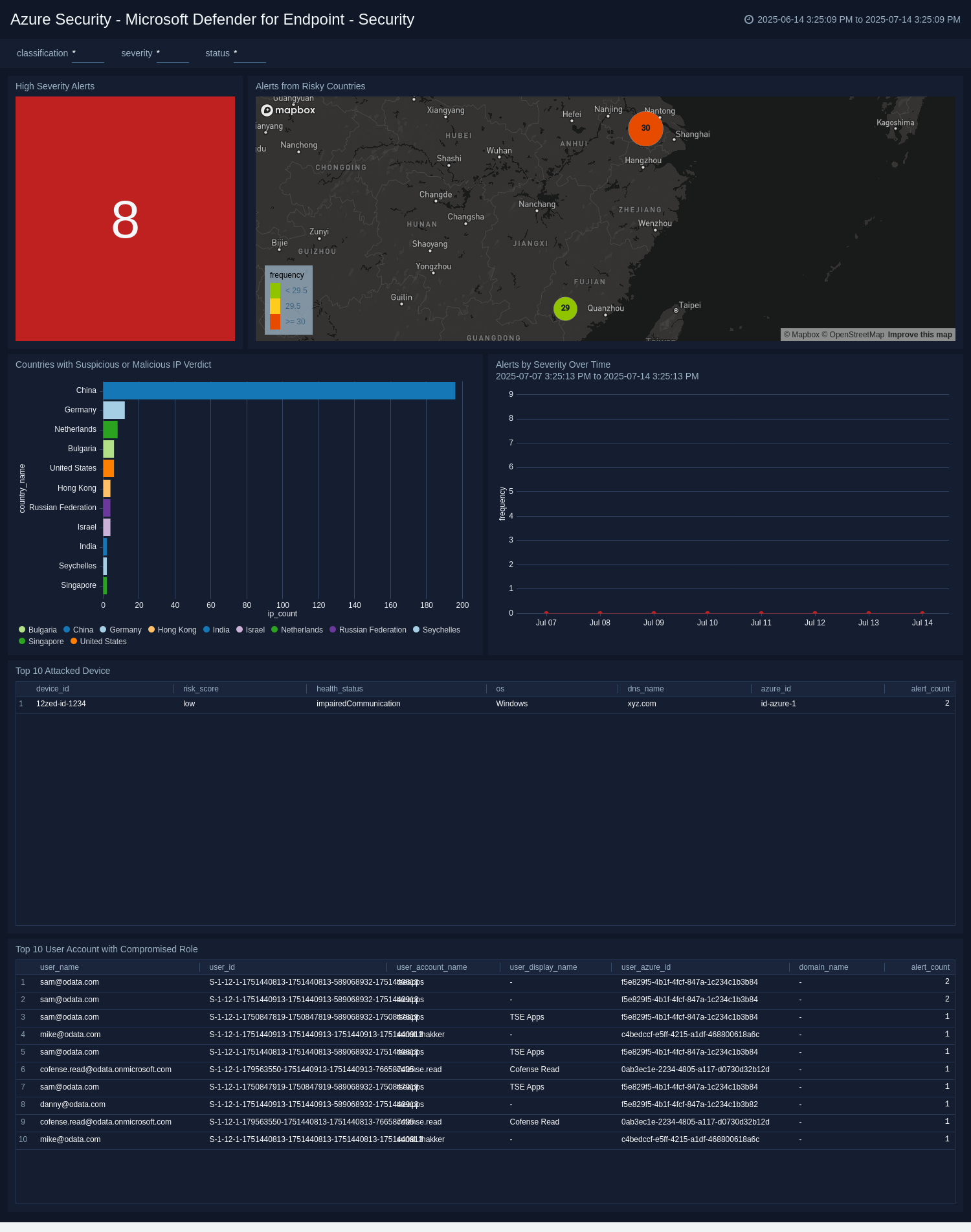The height and width of the screenshot is (1232, 971).
Task: Click the Alerts by Severity Over Time title
Action: (x=553, y=364)
